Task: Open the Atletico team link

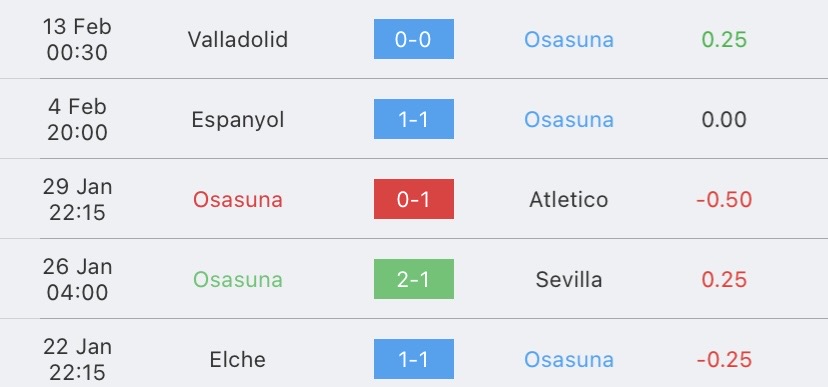Action: pos(569,200)
